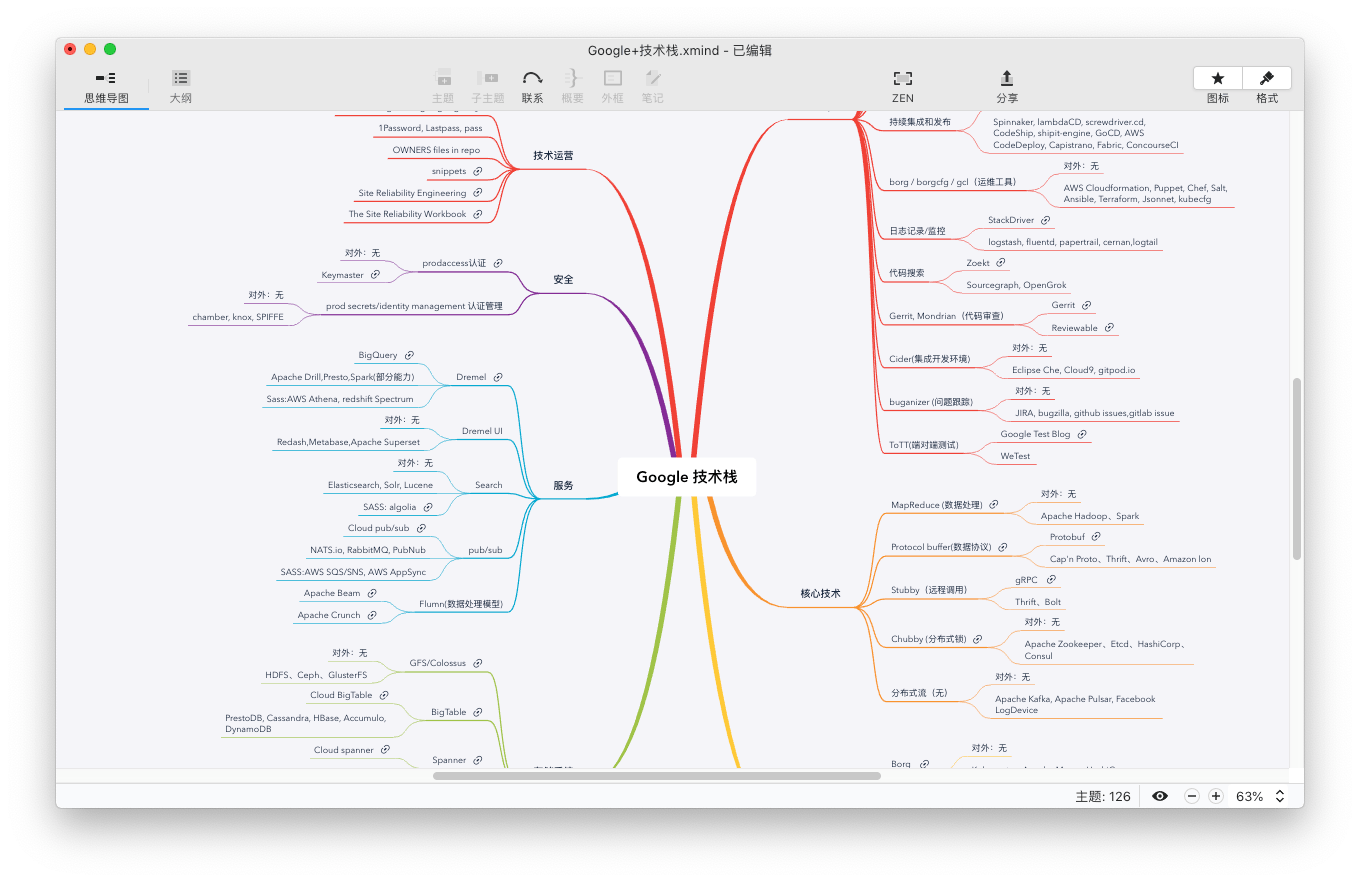Screen dimensions: 1360x882
Task: Open the 格式 format panel
Action: 1267,78
